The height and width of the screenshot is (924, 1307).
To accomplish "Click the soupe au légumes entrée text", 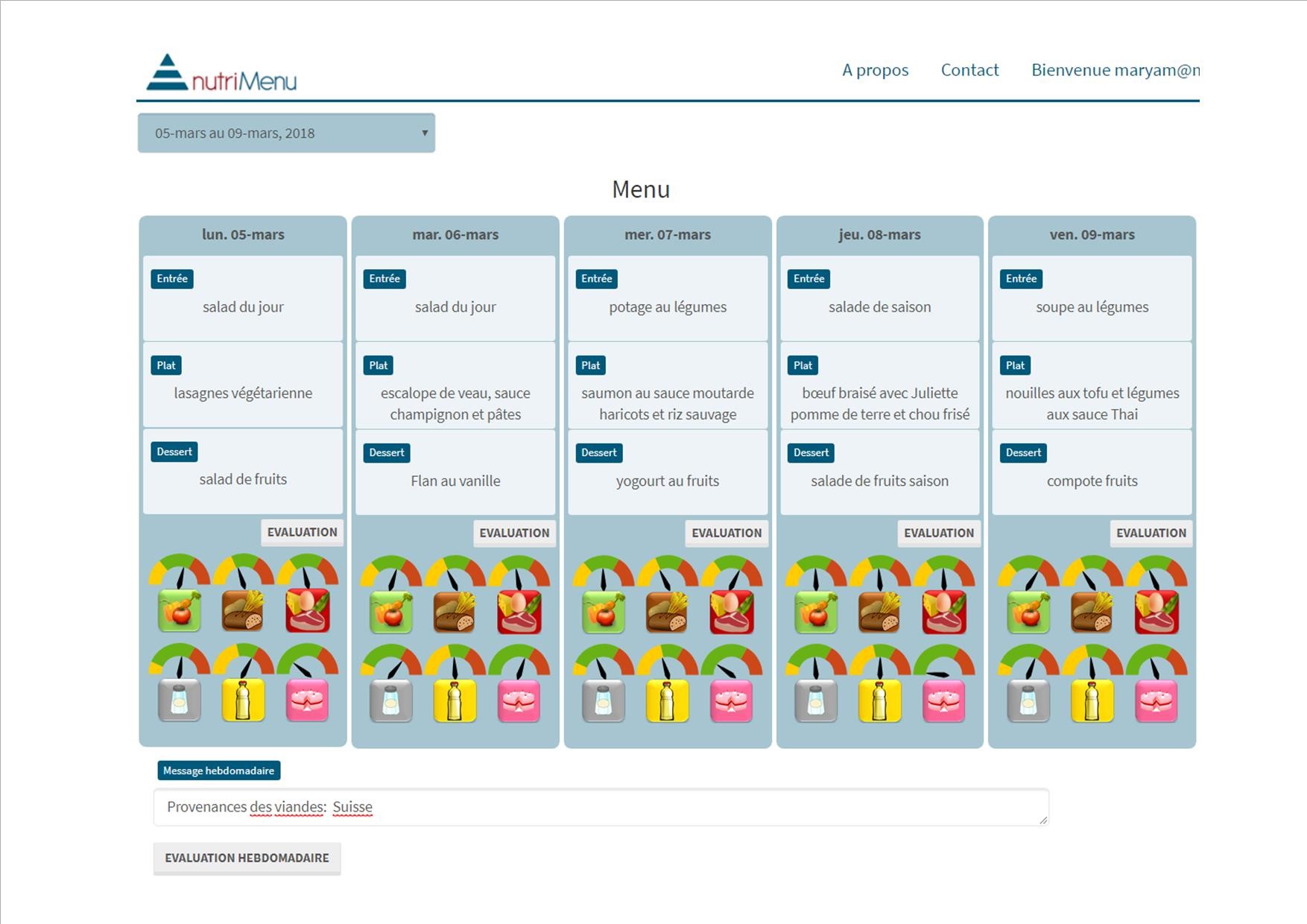I will [x=1092, y=307].
